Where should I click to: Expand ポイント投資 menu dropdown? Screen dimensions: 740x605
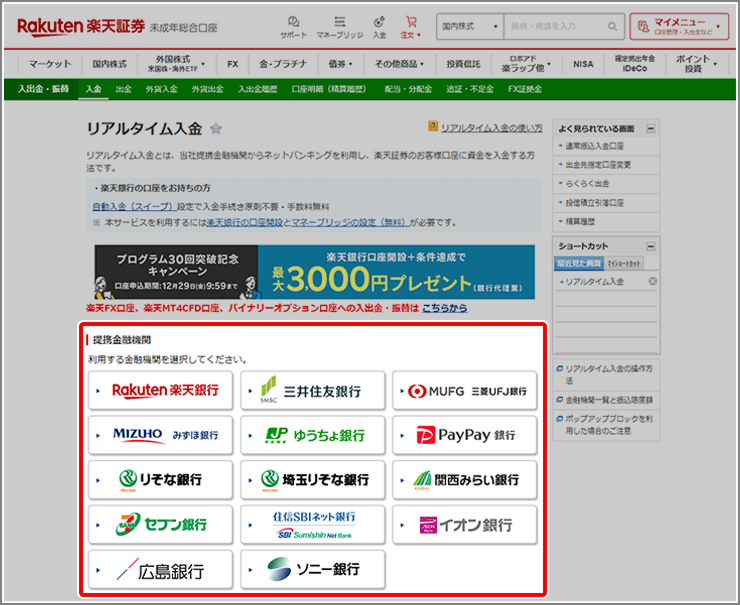point(696,64)
